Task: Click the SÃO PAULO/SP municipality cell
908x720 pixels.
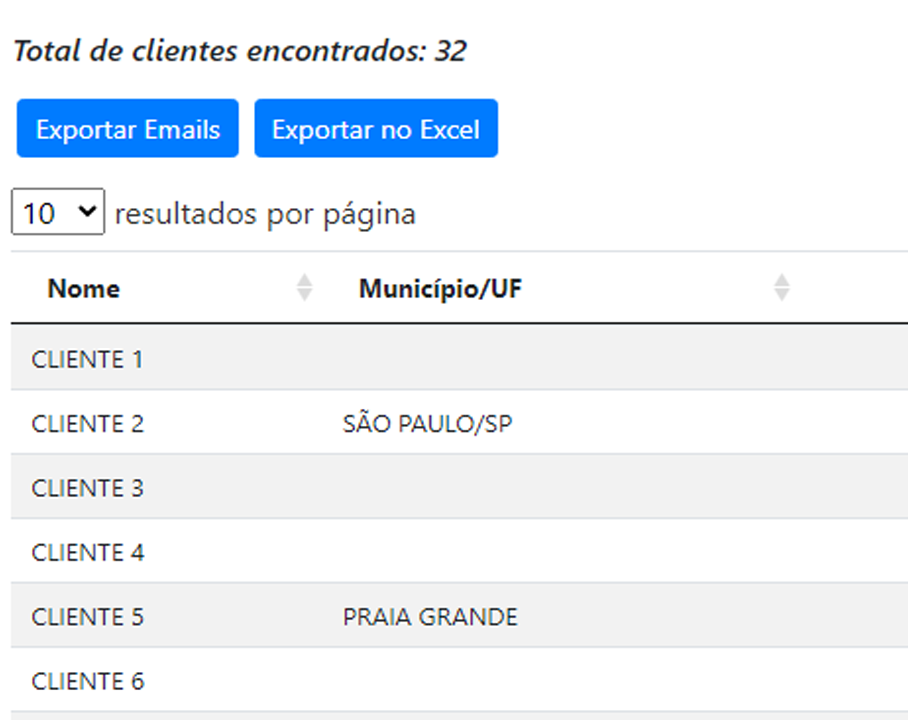Action: 427,424
